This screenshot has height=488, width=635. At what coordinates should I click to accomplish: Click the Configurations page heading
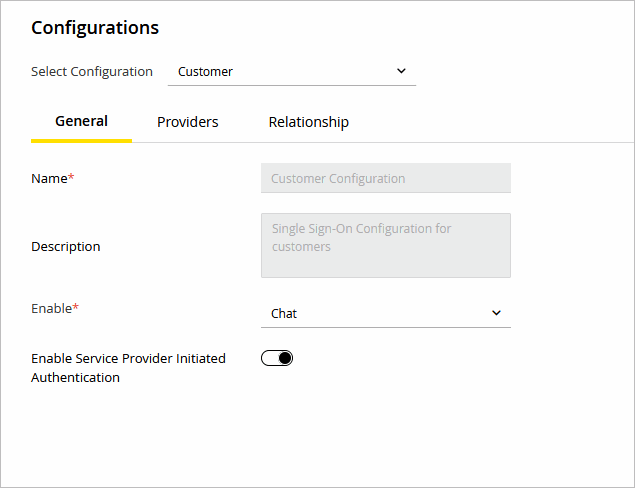click(x=95, y=28)
